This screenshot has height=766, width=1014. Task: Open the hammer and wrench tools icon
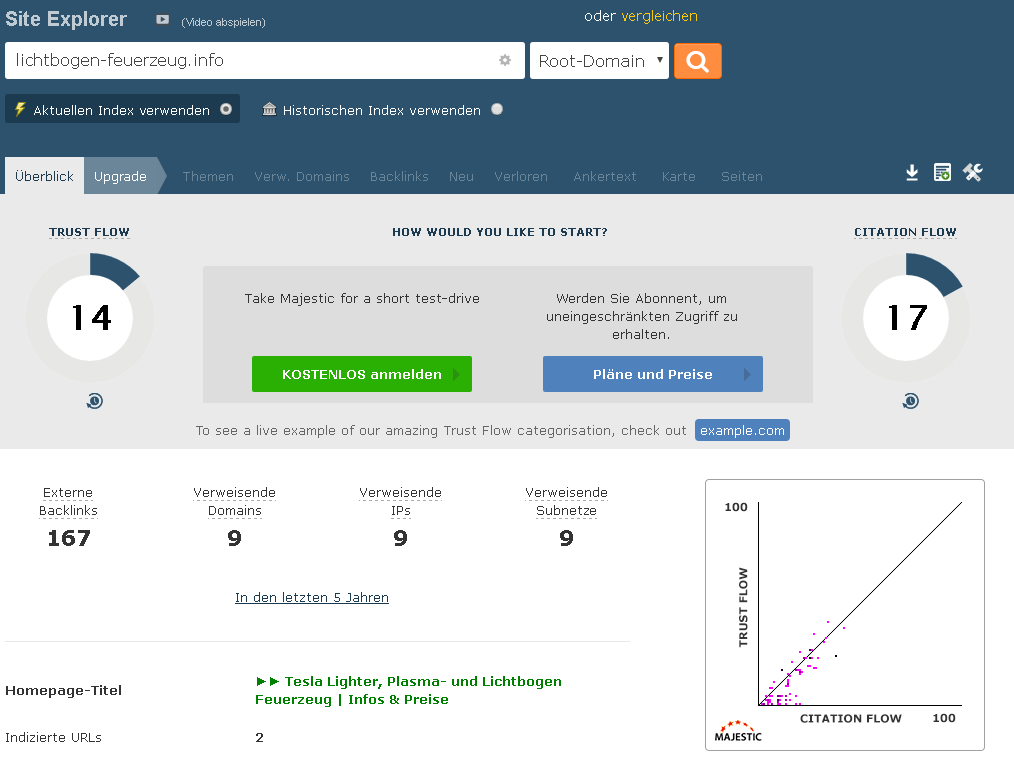click(x=973, y=173)
